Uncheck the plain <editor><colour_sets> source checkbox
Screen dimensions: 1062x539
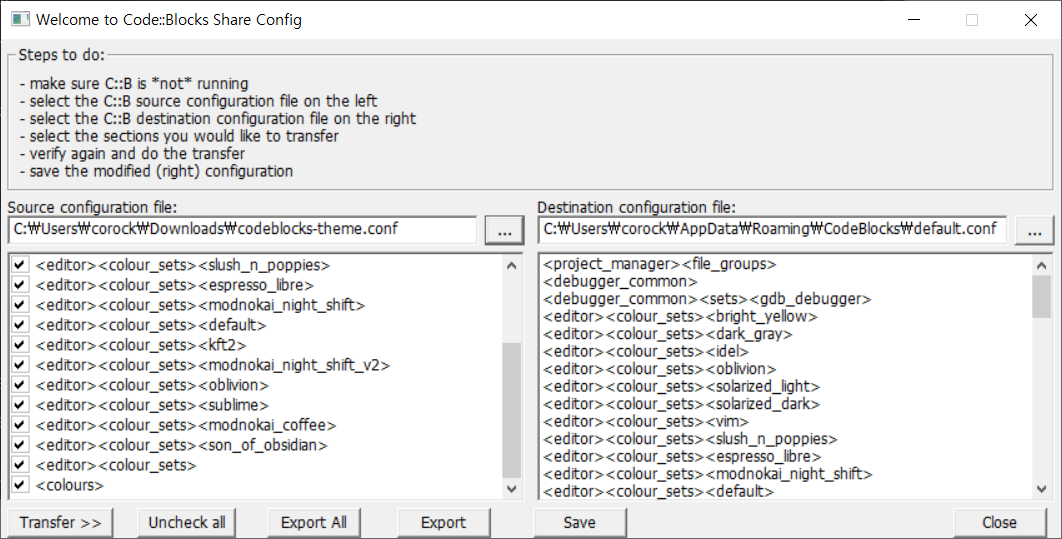pyautogui.click(x=20, y=465)
